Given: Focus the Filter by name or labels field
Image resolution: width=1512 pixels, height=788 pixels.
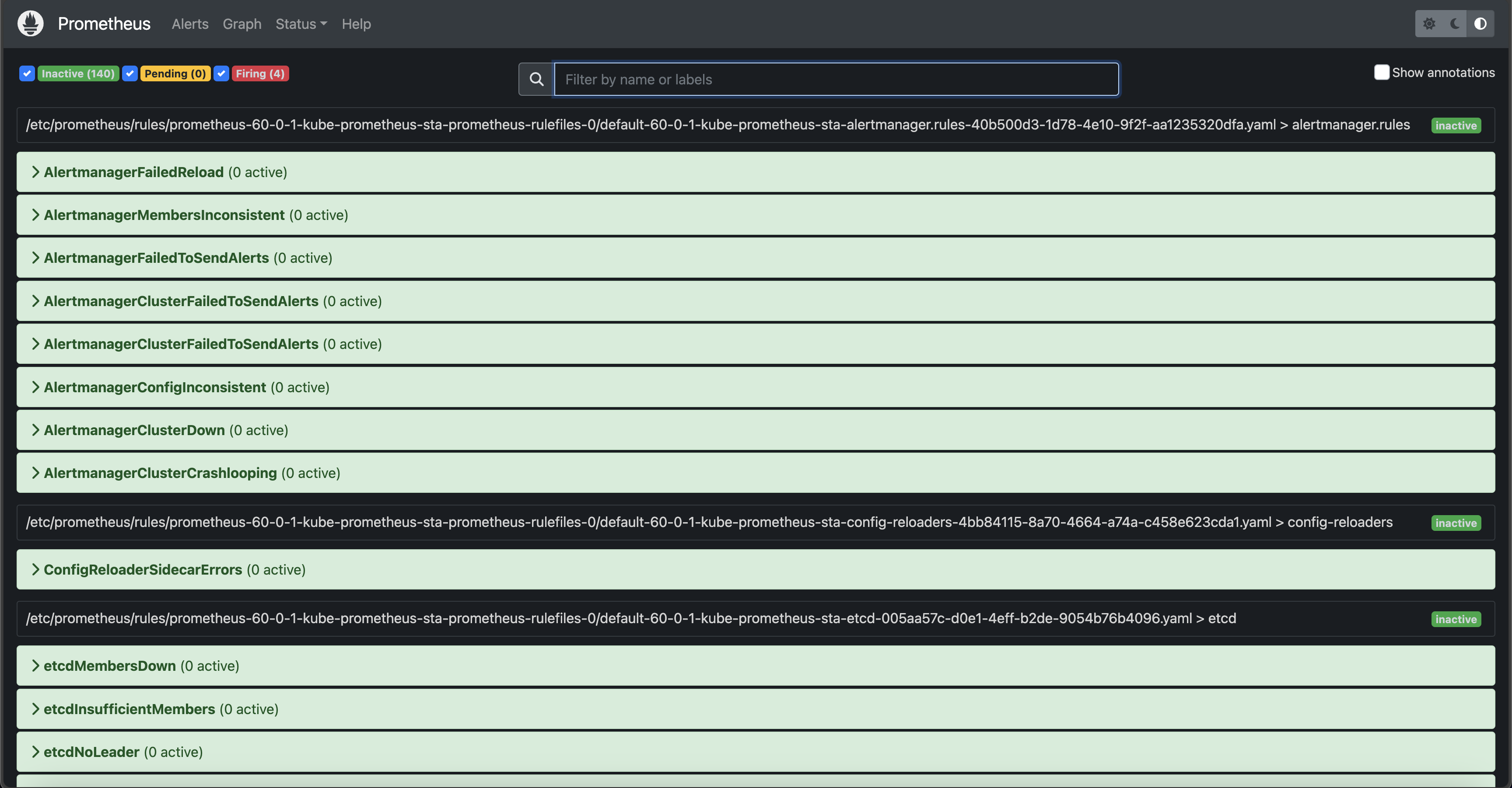Looking at the screenshot, I should (x=836, y=79).
